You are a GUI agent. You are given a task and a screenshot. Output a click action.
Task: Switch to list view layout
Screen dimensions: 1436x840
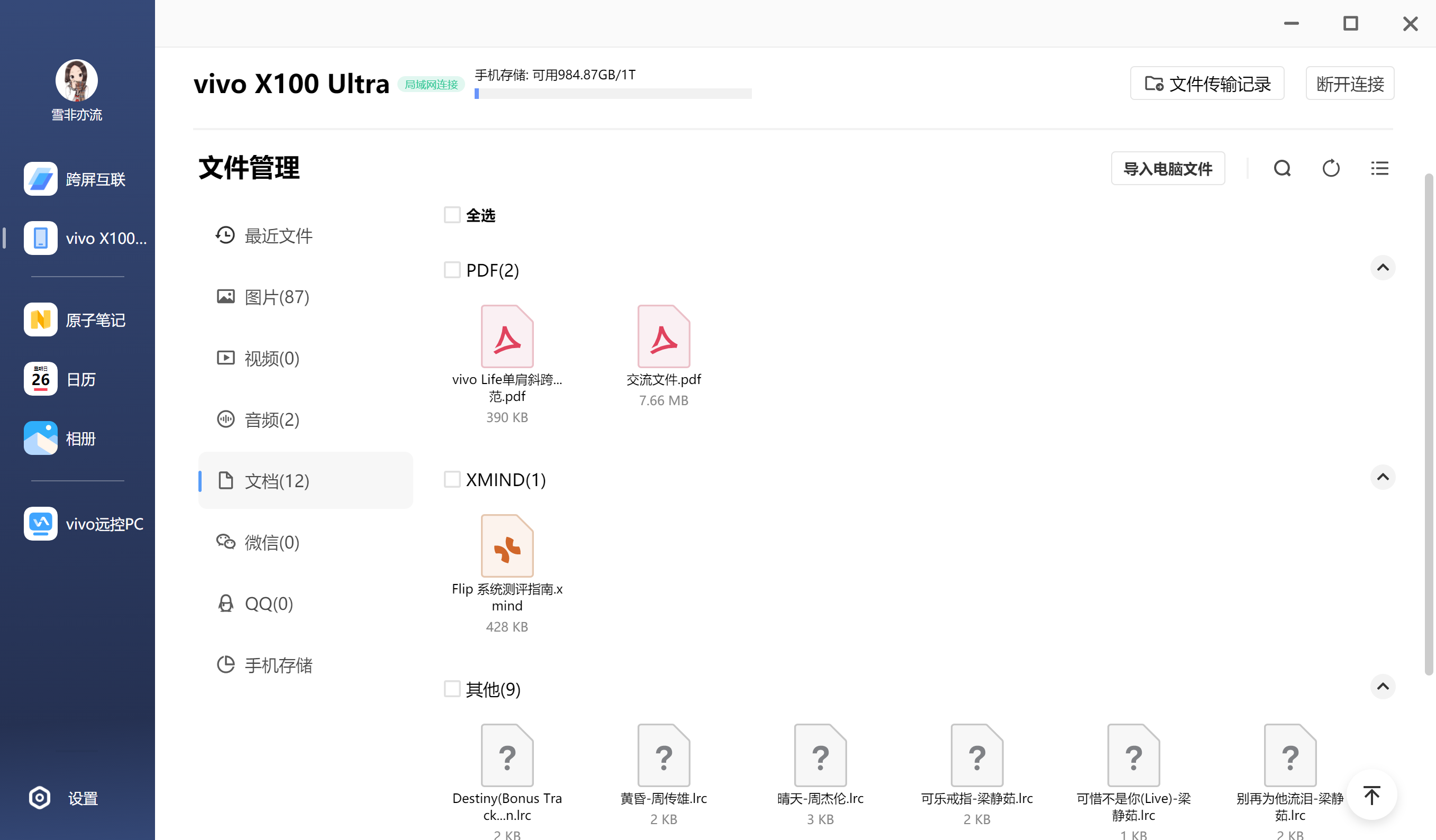[x=1379, y=168]
